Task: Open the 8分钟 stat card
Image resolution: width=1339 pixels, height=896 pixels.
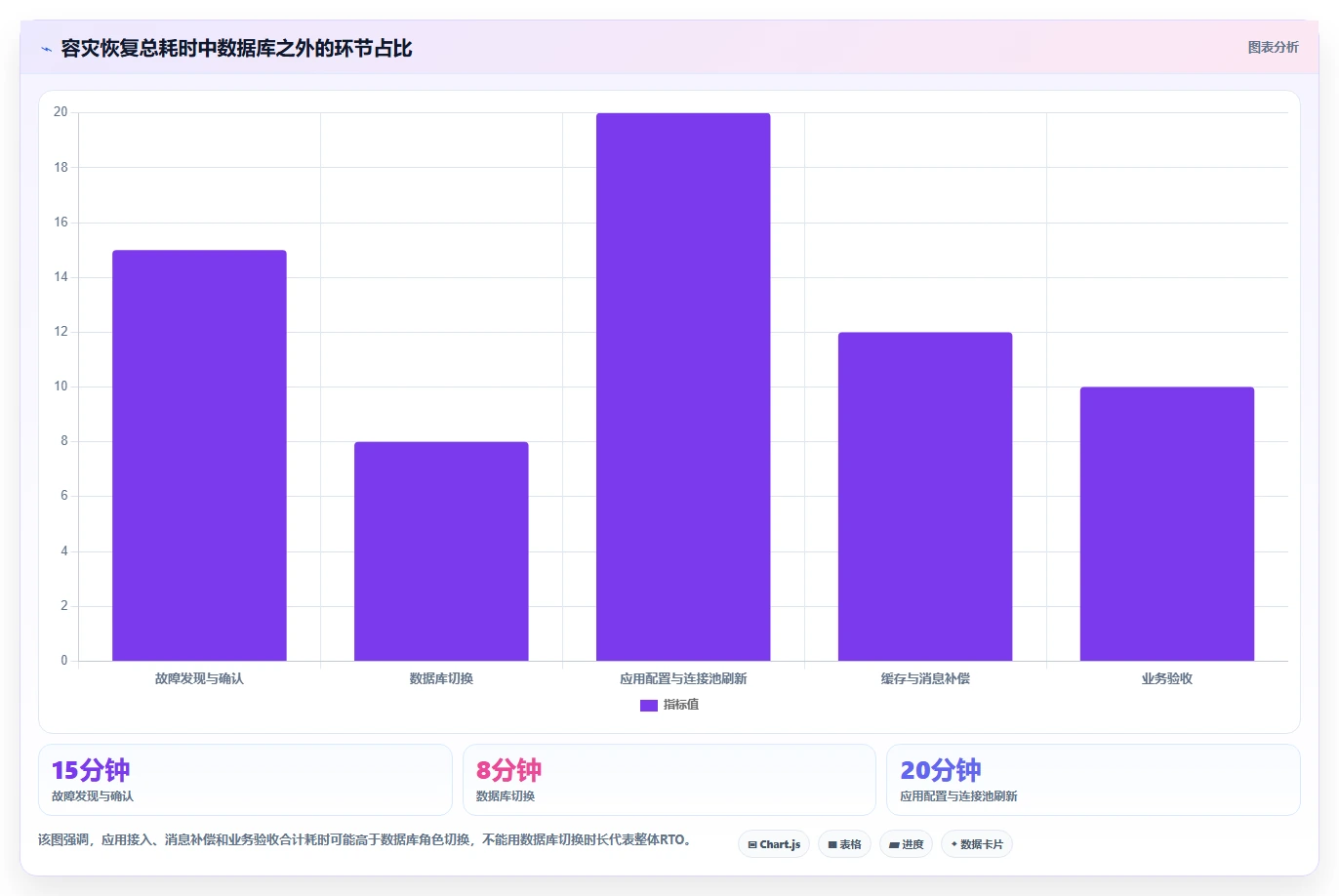Action: coord(669,780)
